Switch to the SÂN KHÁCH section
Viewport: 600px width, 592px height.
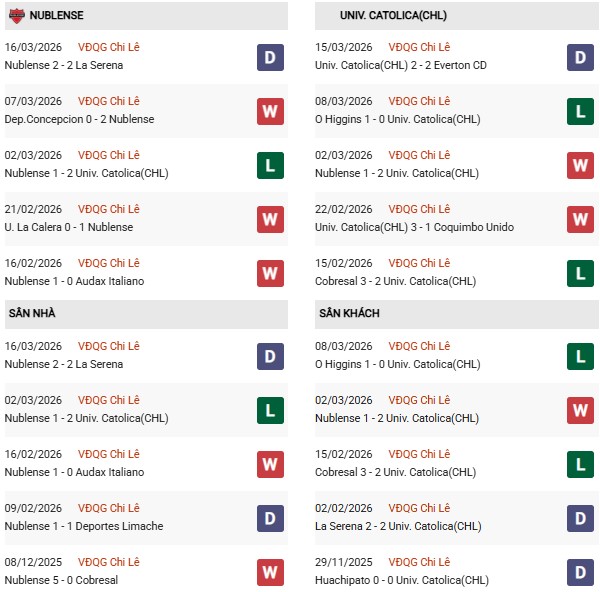click(351, 313)
